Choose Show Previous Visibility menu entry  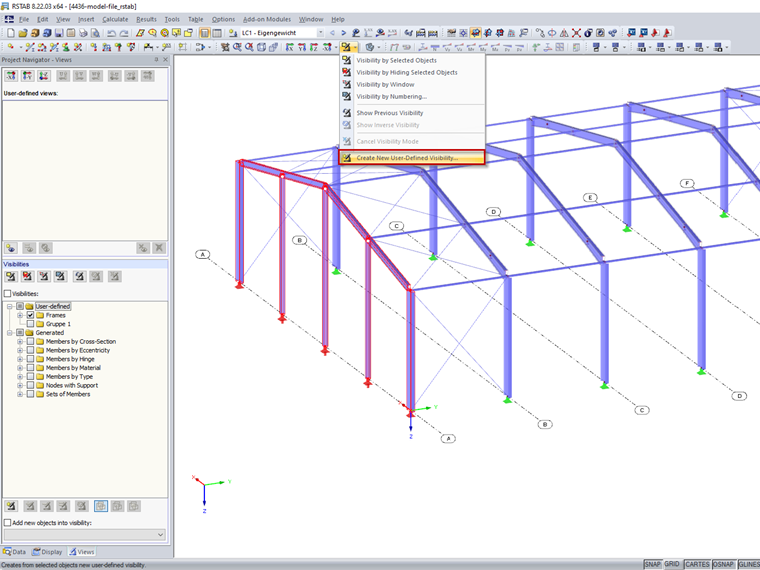point(412,113)
